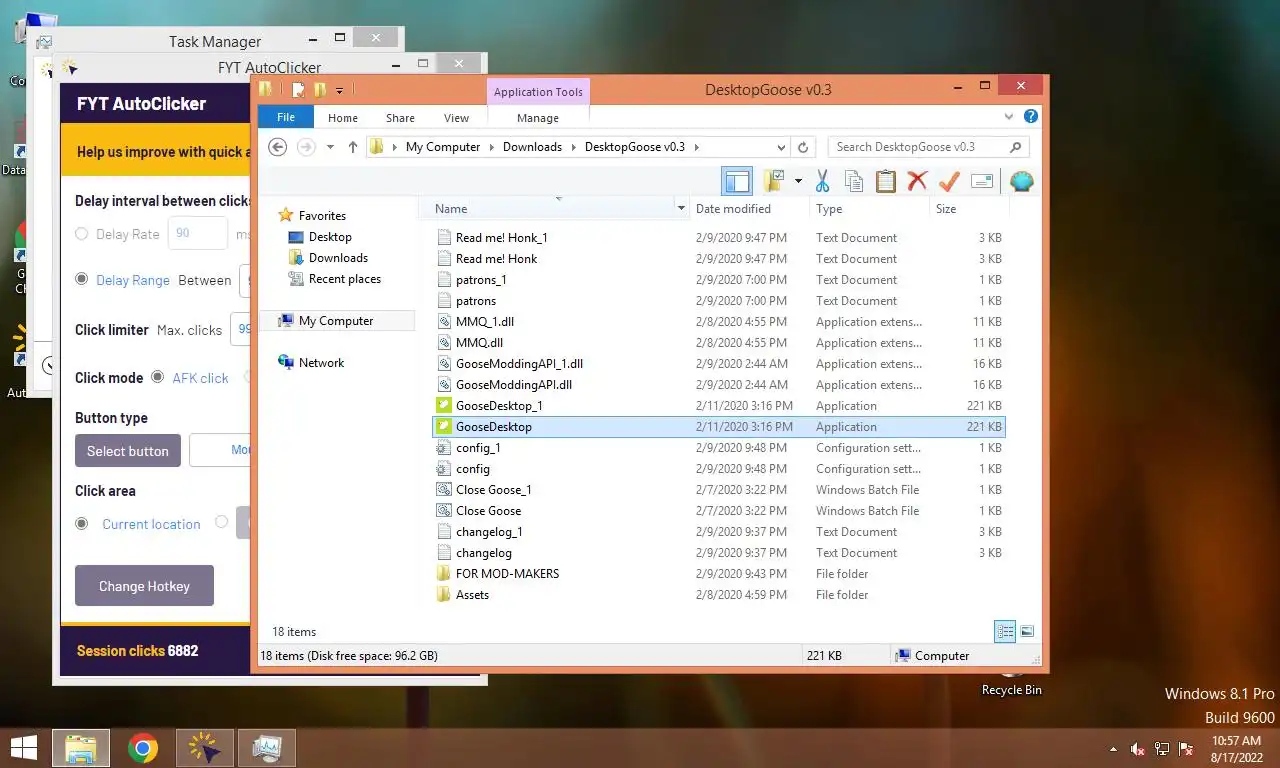Click the Properties icon in Quick Access Toolbar
Viewport: 1280px width, 768px height.
coord(298,90)
